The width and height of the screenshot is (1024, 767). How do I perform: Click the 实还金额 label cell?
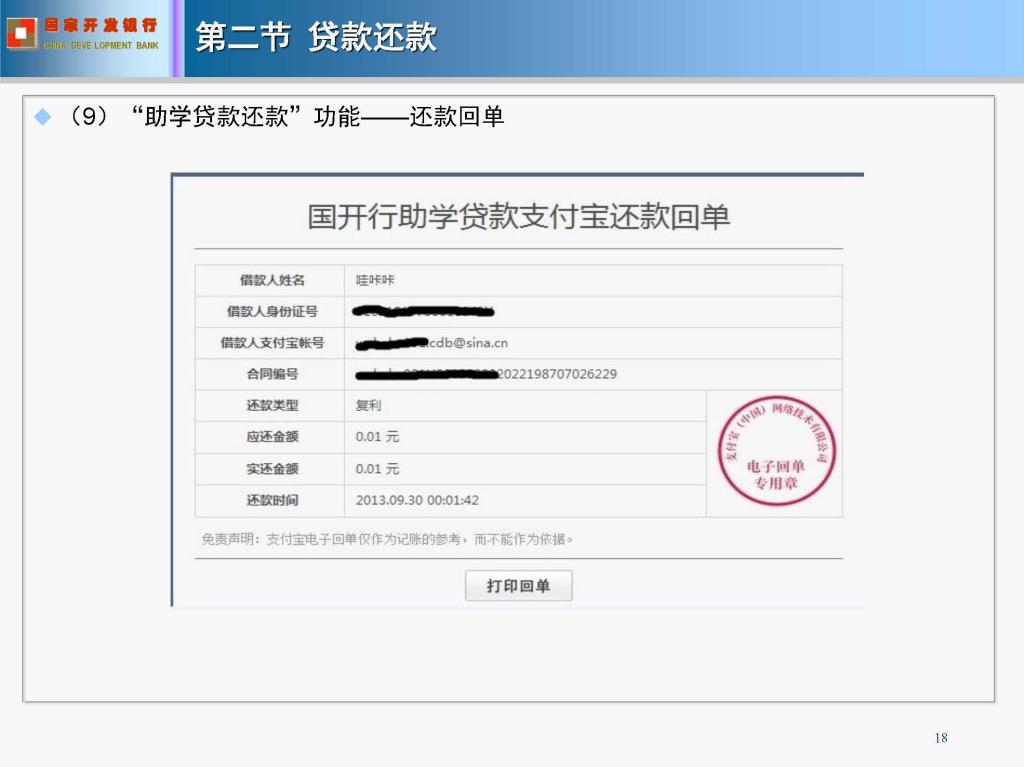[270, 469]
